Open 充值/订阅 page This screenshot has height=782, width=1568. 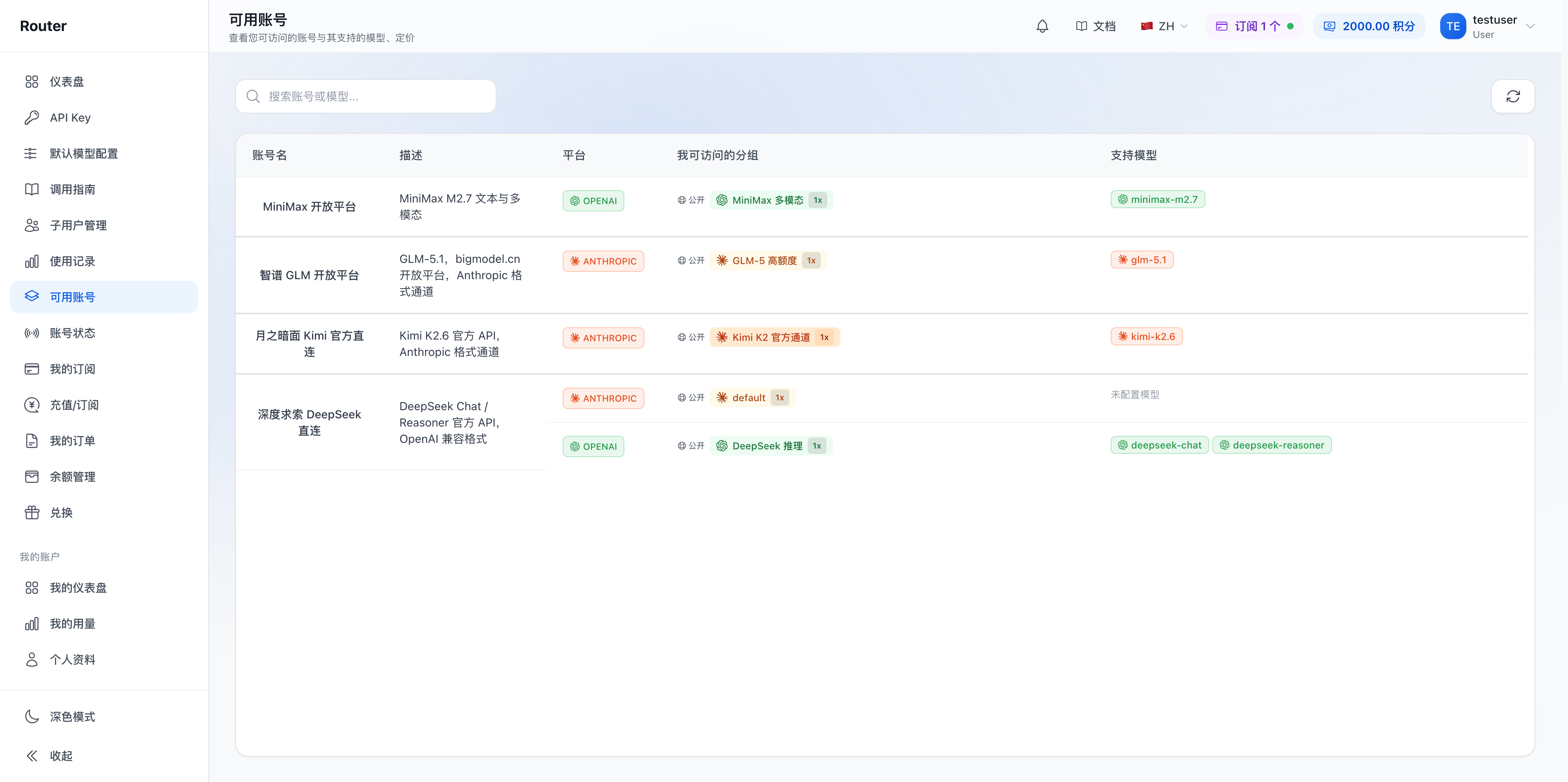(x=104, y=405)
